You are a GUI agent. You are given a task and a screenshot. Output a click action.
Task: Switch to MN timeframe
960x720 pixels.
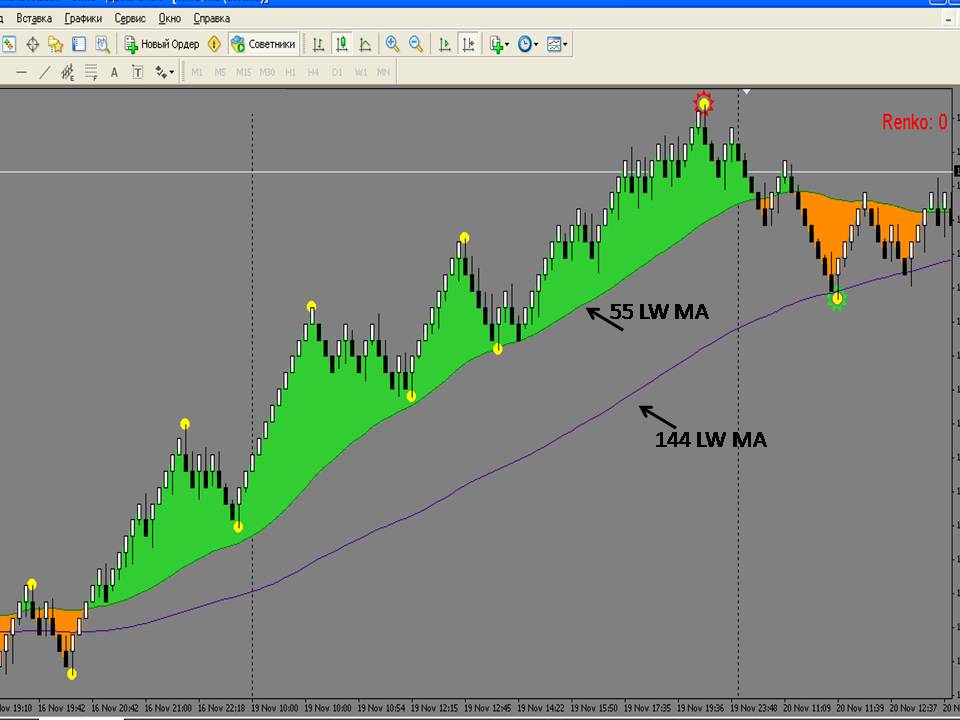click(383, 72)
